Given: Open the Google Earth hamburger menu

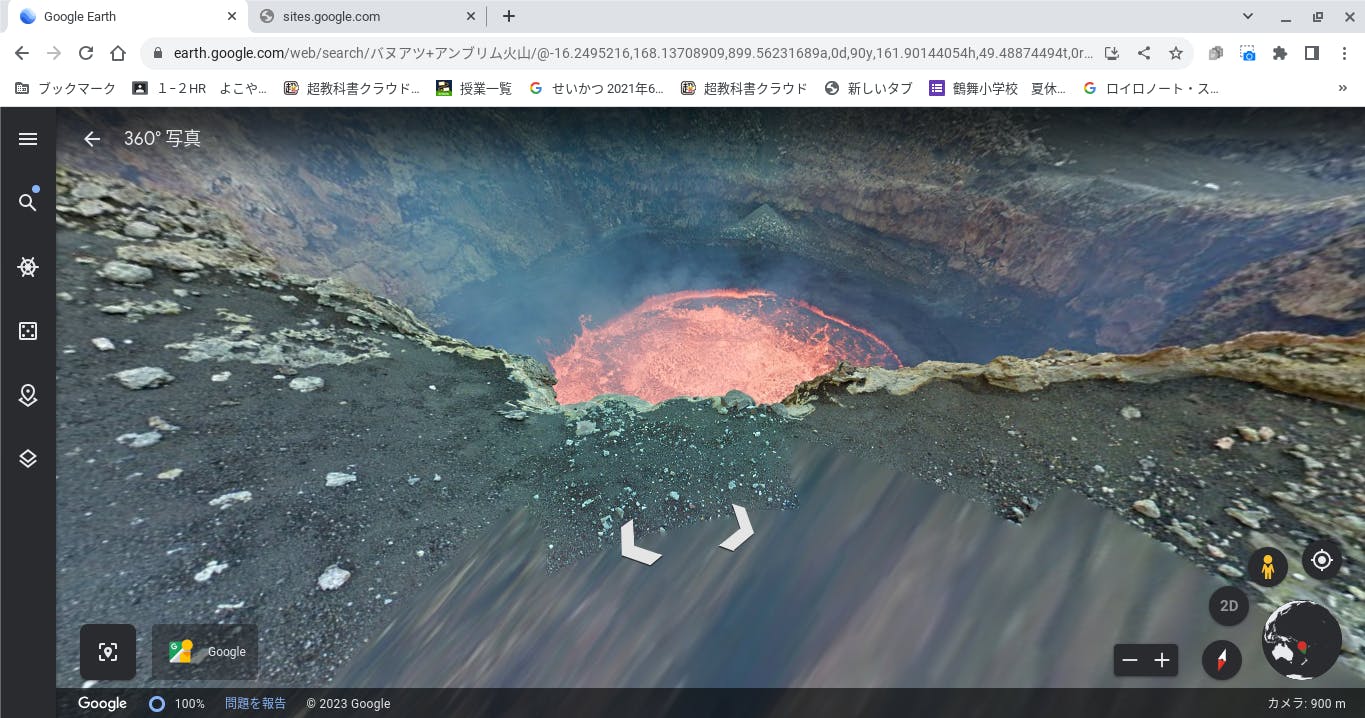Looking at the screenshot, I should 28,139.
